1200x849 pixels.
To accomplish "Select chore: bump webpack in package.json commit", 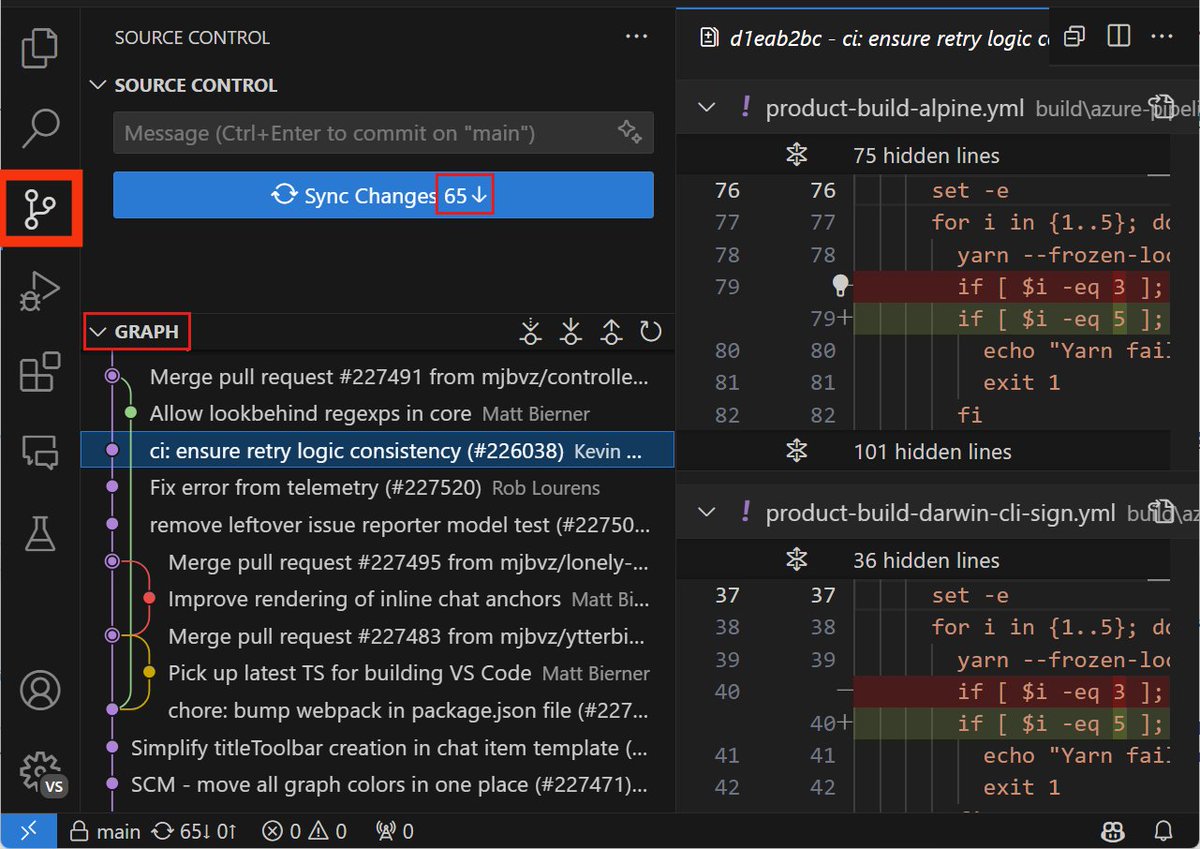I will pos(377,711).
